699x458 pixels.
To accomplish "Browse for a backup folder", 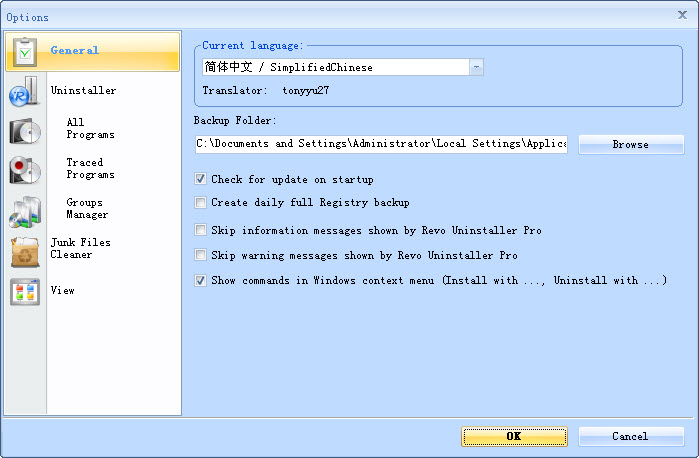I will [631, 144].
